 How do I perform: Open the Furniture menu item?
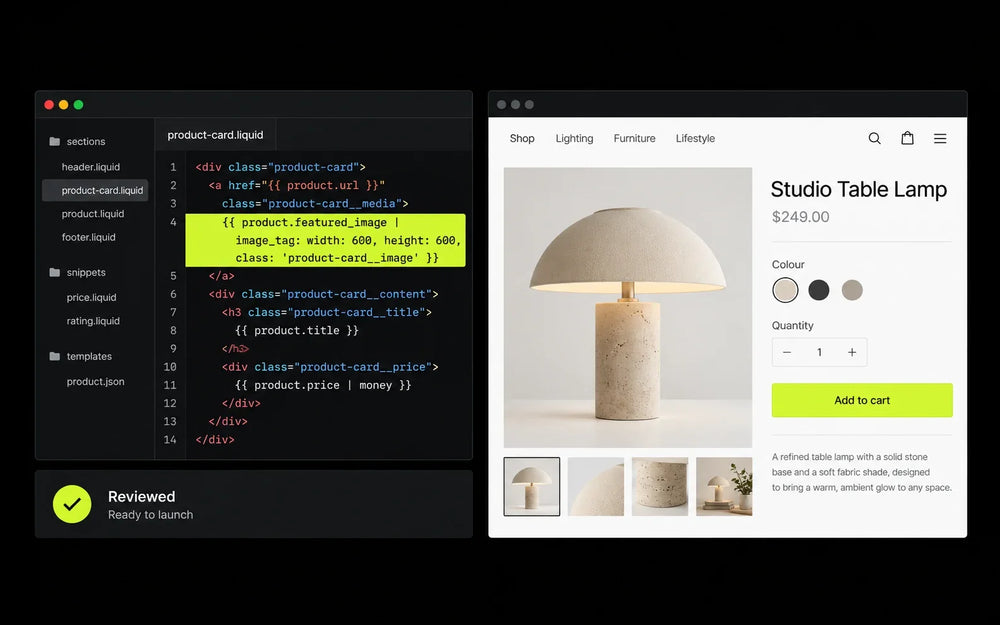pyautogui.click(x=635, y=138)
